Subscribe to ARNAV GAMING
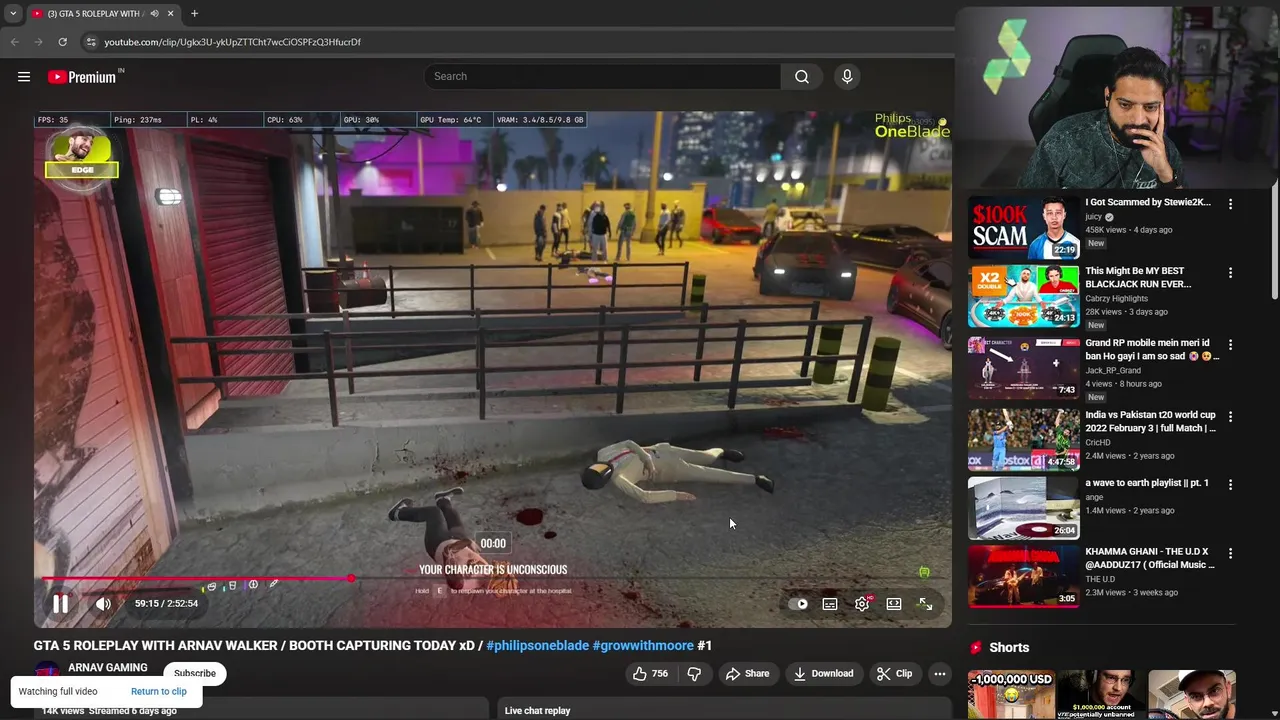1280x720 pixels. (195, 673)
